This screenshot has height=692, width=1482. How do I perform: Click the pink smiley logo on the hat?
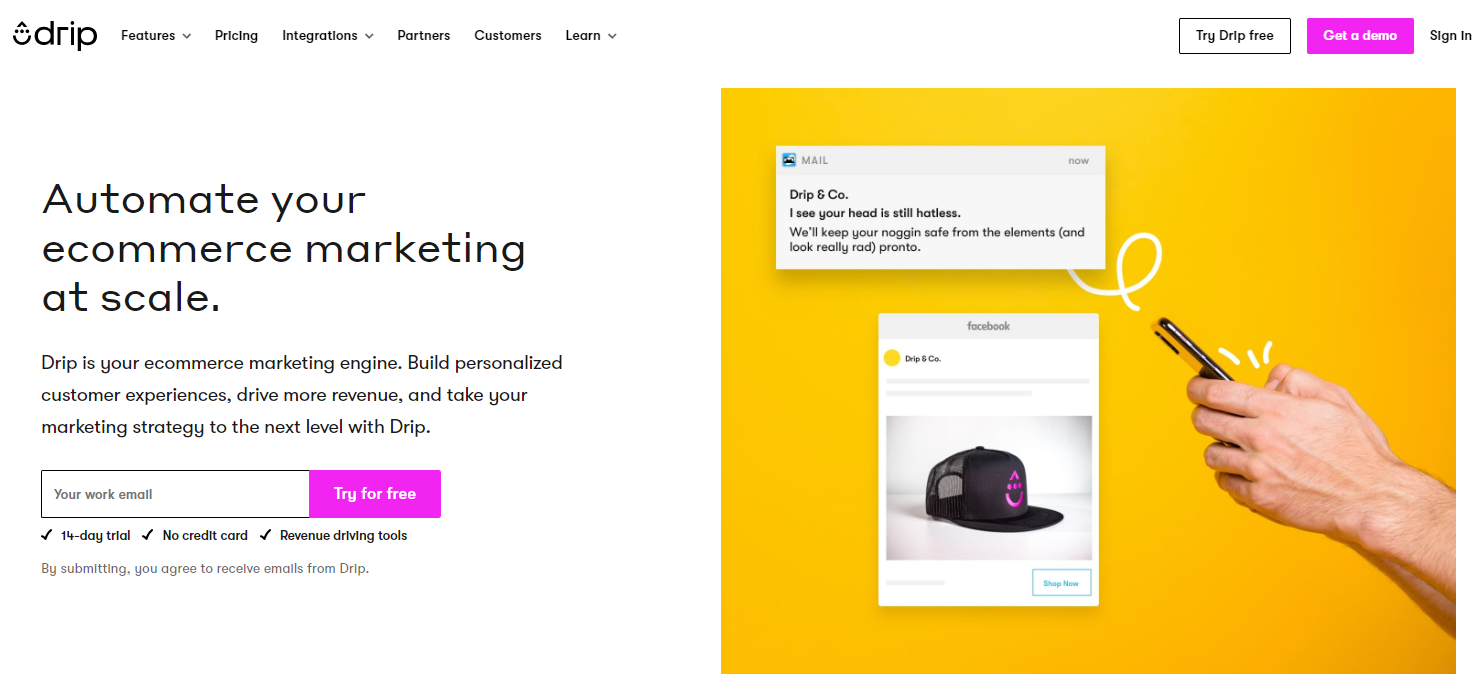point(1015,489)
